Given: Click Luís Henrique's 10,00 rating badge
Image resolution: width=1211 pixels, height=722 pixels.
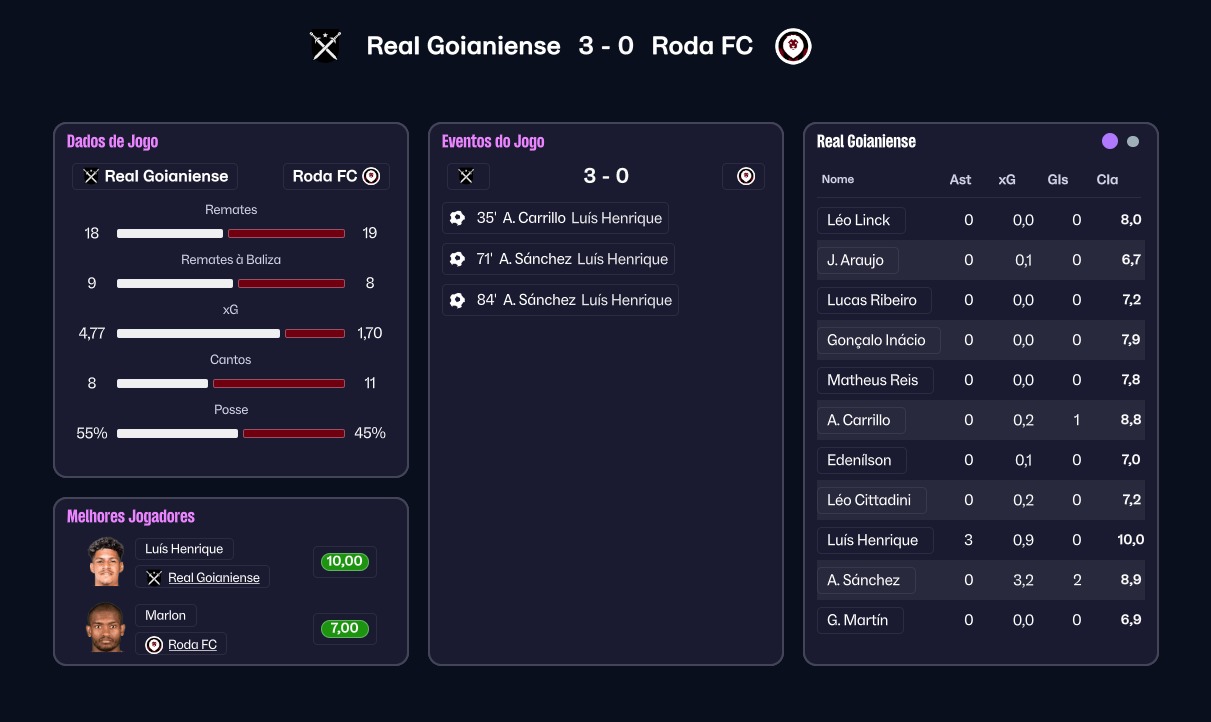Looking at the screenshot, I should coord(344,562).
